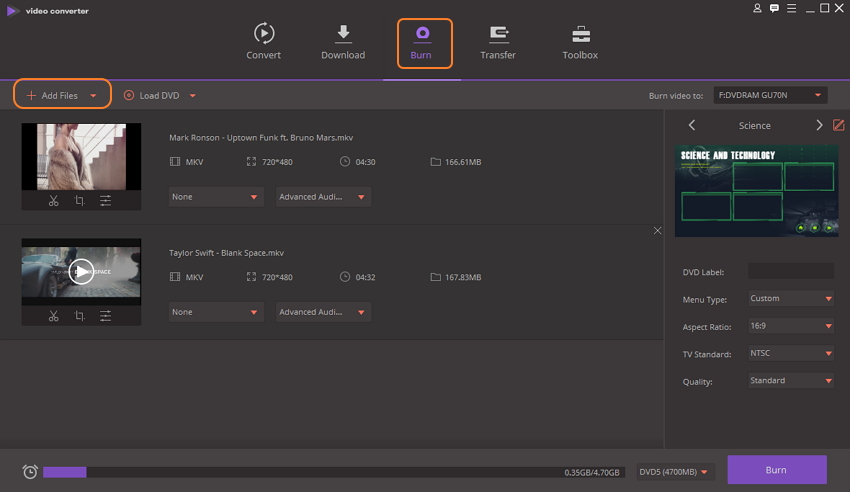850x492 pixels.
Task: Go to the previous DVD template arrow
Action: point(692,125)
